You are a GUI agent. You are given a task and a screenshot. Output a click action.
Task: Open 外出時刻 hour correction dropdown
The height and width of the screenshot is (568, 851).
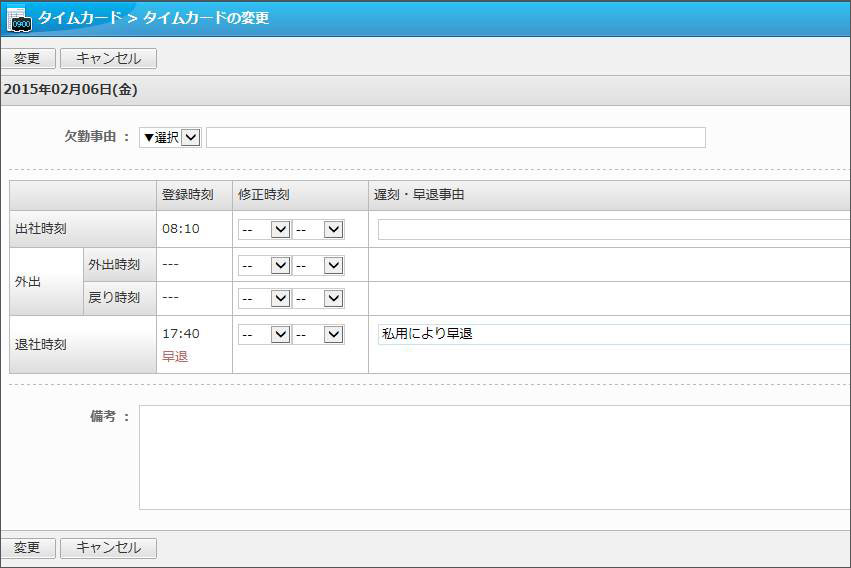pos(264,265)
